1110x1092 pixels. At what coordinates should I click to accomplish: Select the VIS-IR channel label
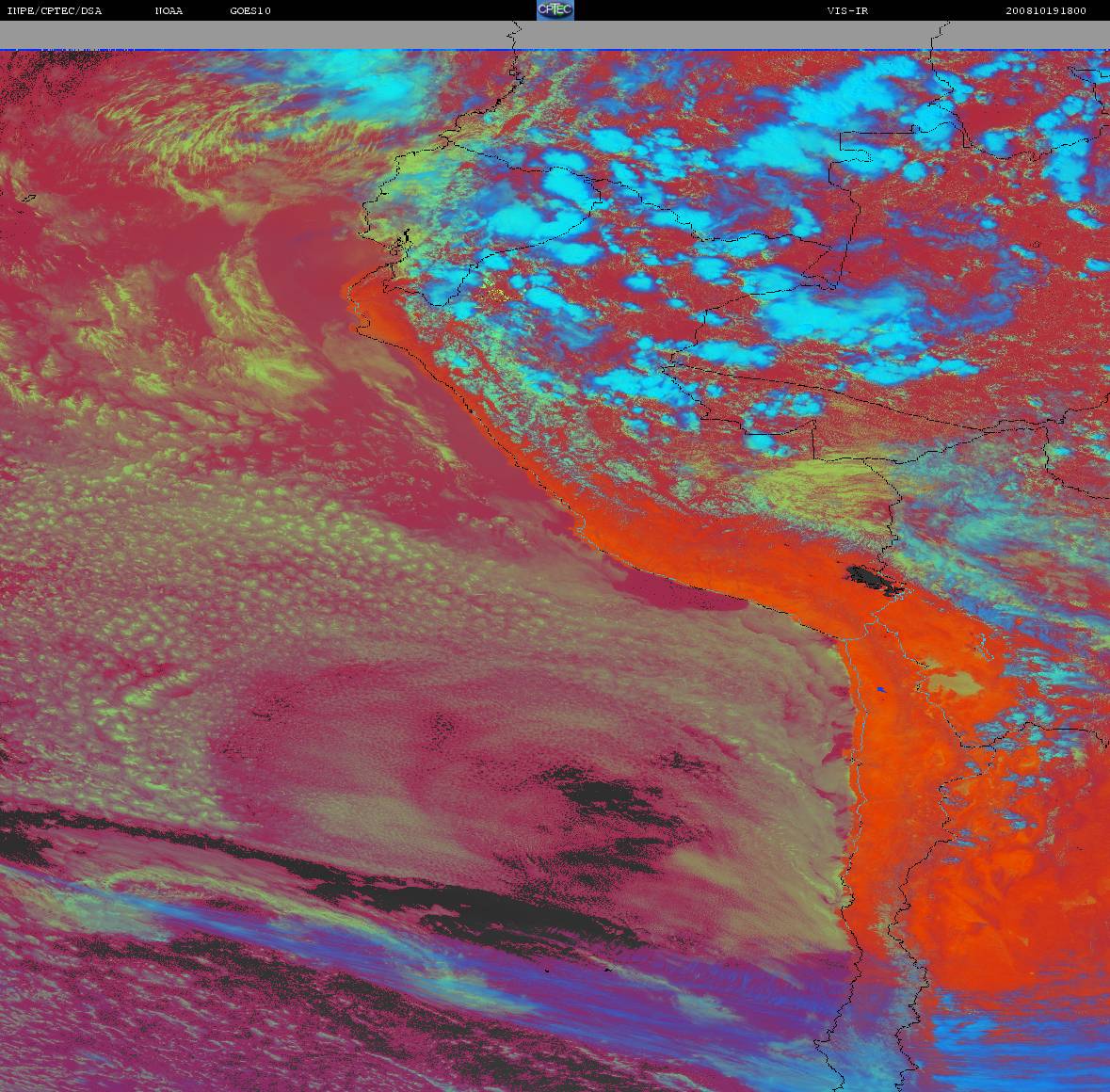[x=847, y=10]
